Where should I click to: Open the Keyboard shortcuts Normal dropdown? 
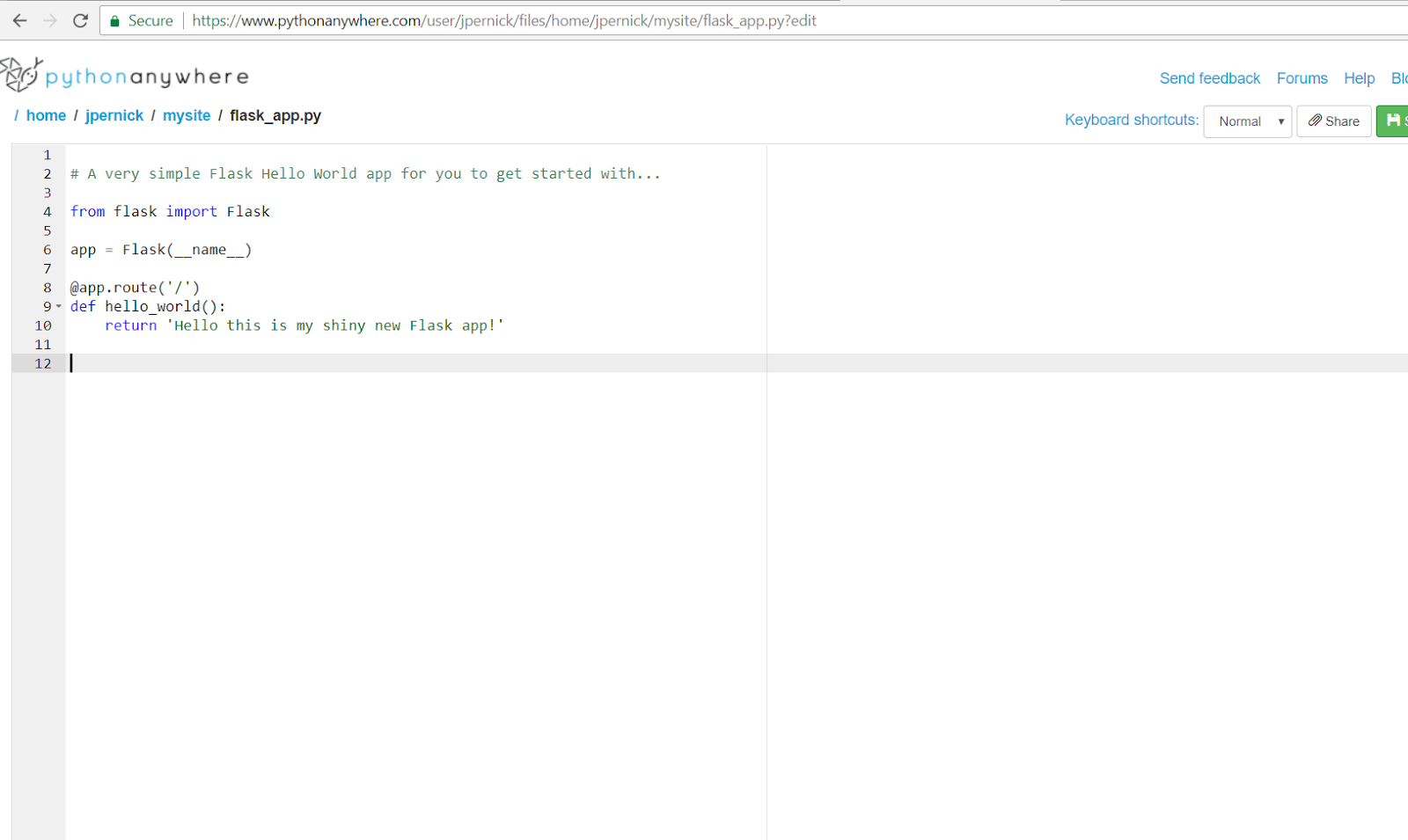[x=1248, y=121]
